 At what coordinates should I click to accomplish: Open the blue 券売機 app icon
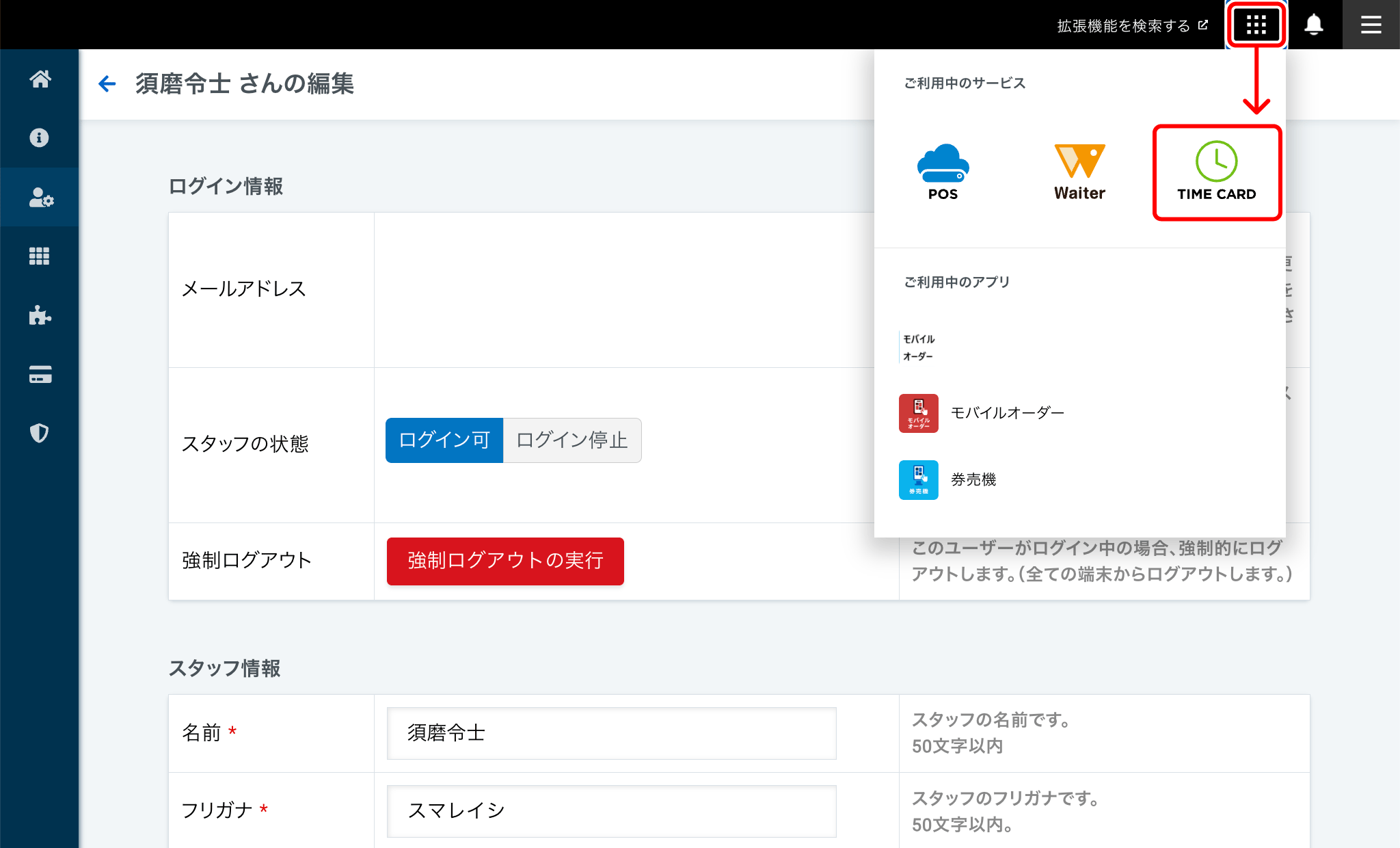click(x=919, y=480)
